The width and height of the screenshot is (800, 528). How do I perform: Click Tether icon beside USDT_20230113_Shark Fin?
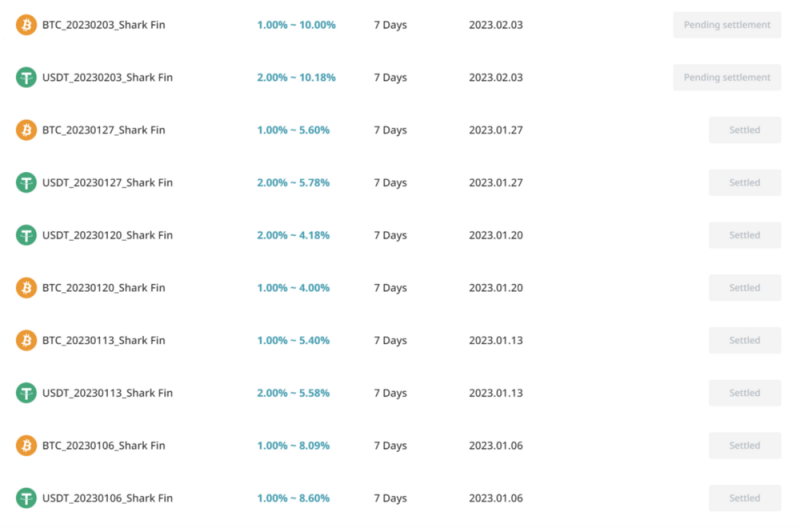click(26, 392)
